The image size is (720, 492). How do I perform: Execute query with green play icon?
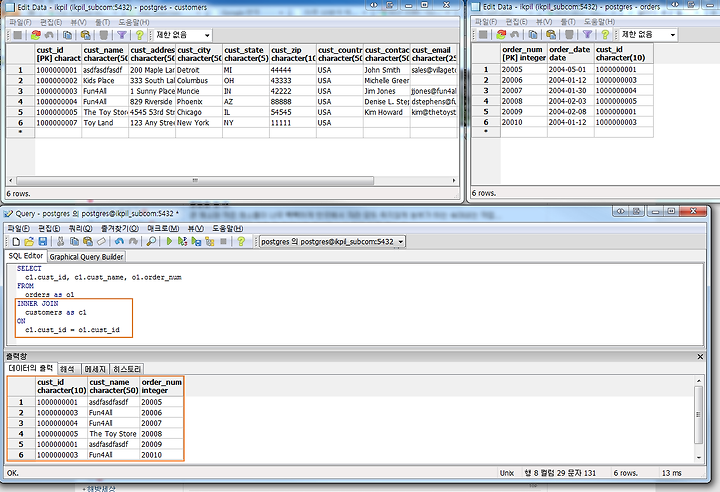point(169,242)
